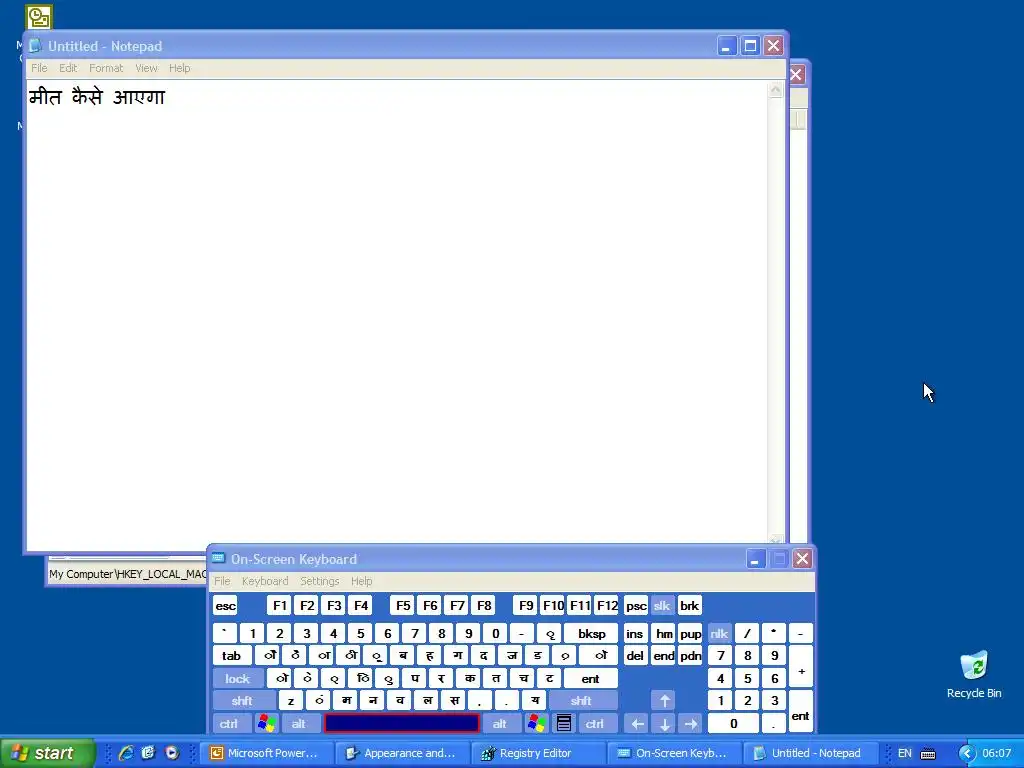Toggle the right alt key

(500, 723)
